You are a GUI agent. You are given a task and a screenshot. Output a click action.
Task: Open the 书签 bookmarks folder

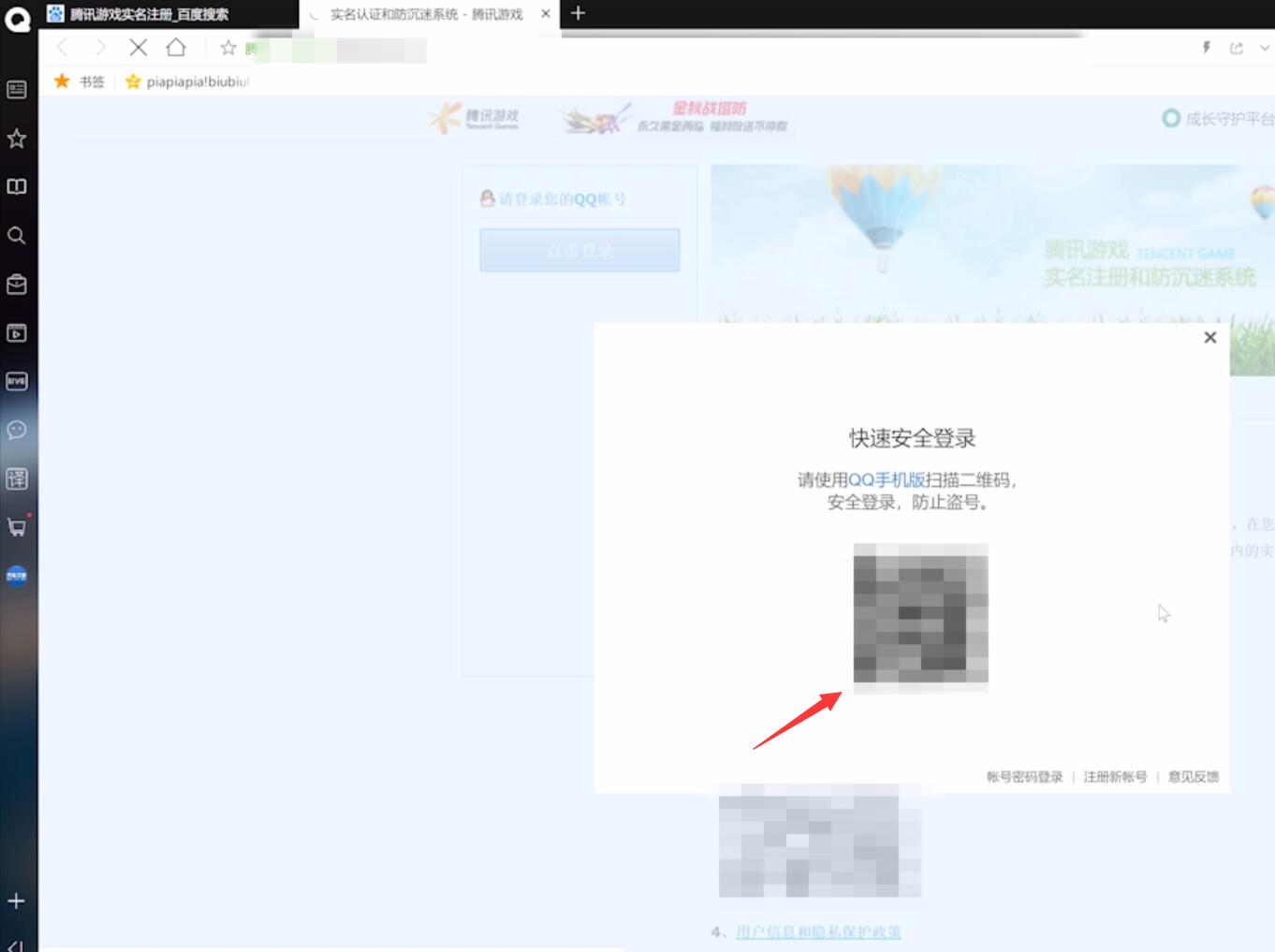point(81,81)
